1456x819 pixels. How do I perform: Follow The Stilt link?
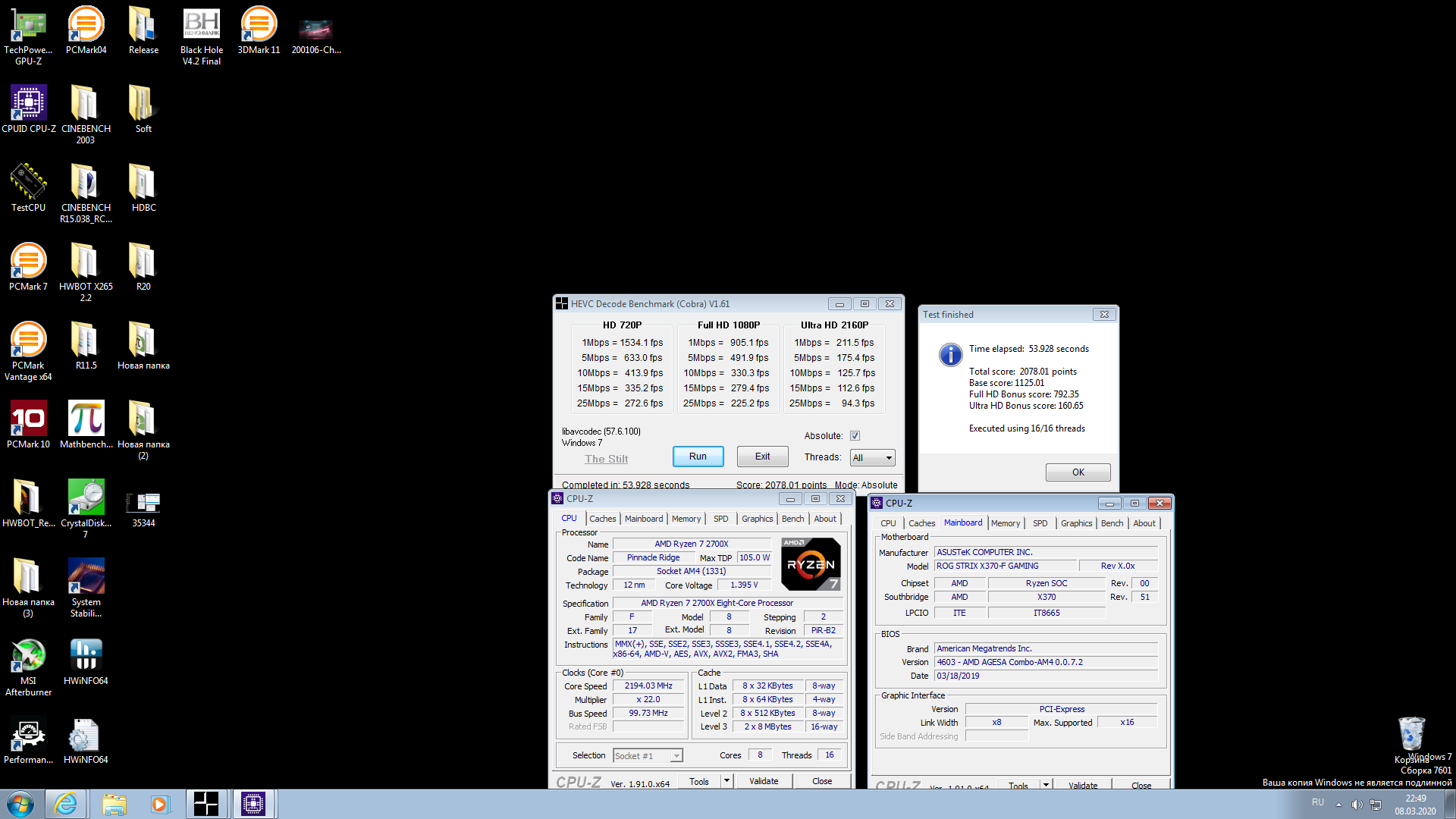(x=607, y=459)
